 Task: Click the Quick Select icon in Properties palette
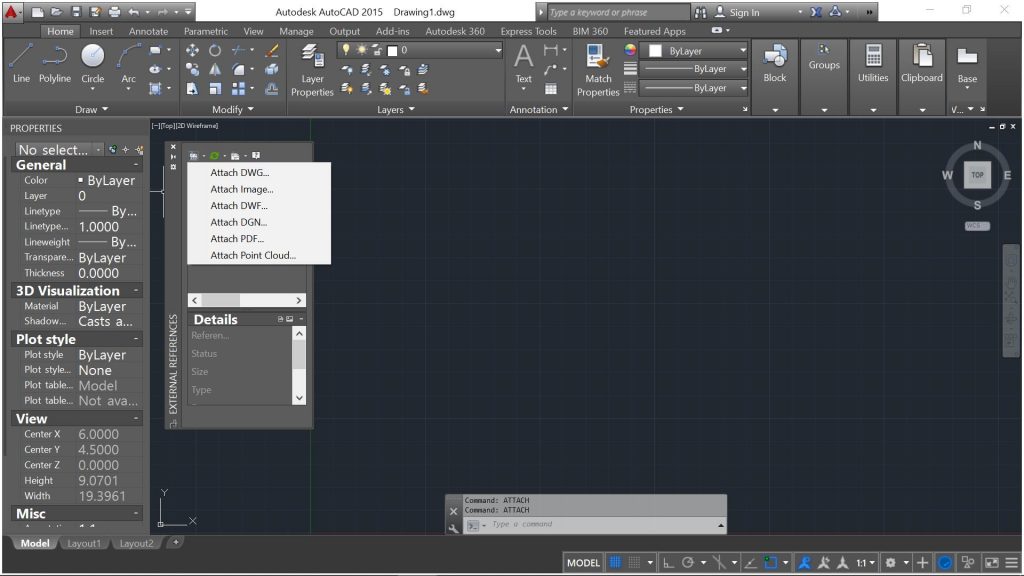tap(138, 150)
